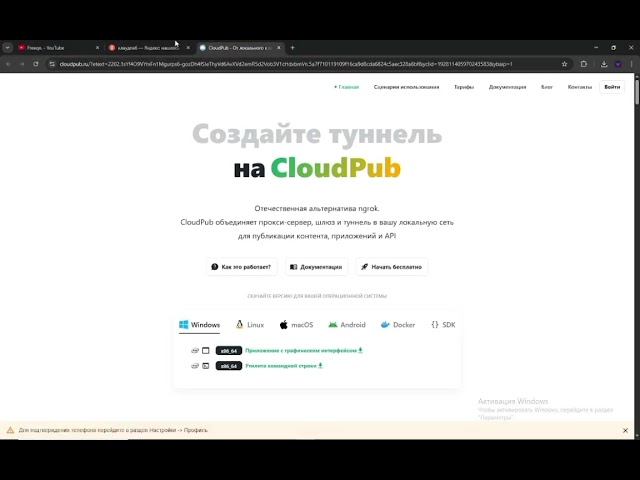Click the Android robot icon
This screenshot has width=640, height=480.
tap(333, 325)
